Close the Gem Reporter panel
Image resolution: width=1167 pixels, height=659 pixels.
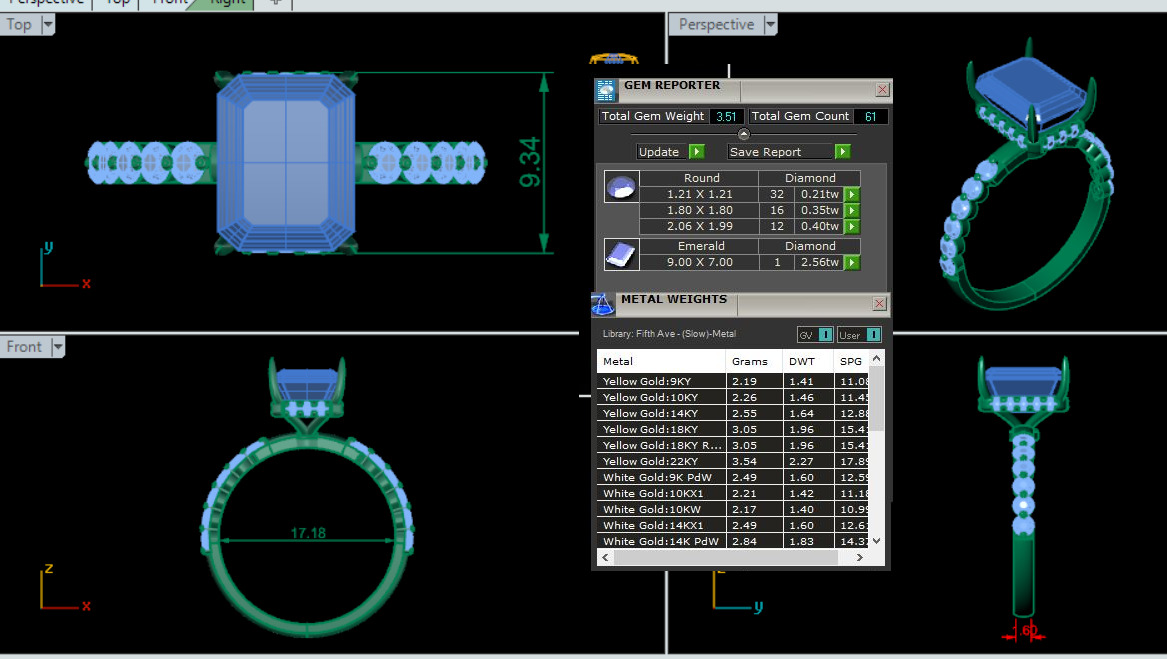(882, 90)
